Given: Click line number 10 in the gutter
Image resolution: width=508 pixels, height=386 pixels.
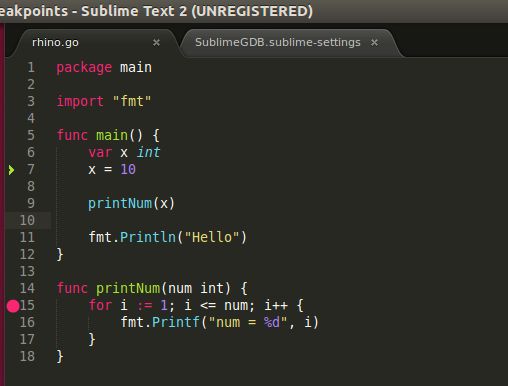Looking at the screenshot, I should (x=27, y=220).
